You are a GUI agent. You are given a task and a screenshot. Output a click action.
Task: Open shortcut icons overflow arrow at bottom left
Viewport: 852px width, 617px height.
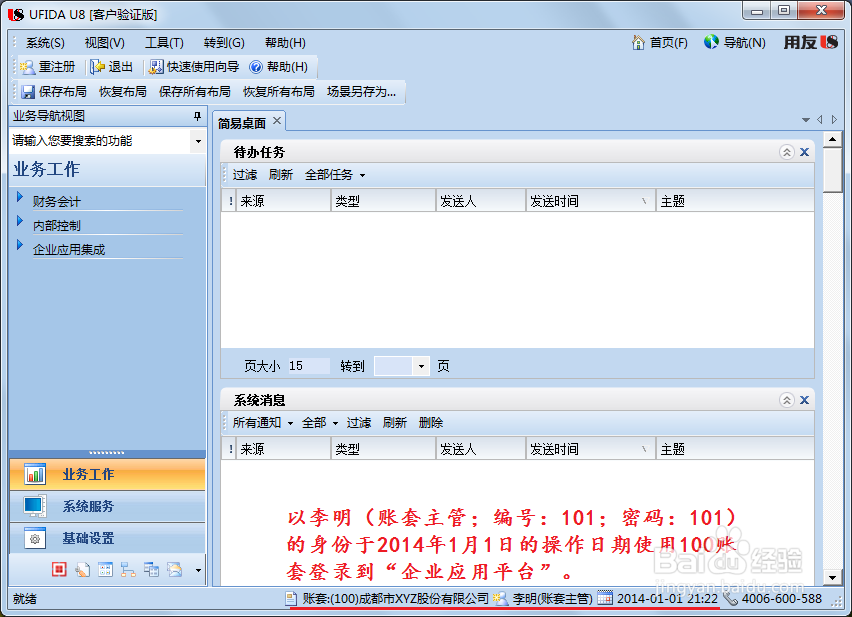(198, 570)
